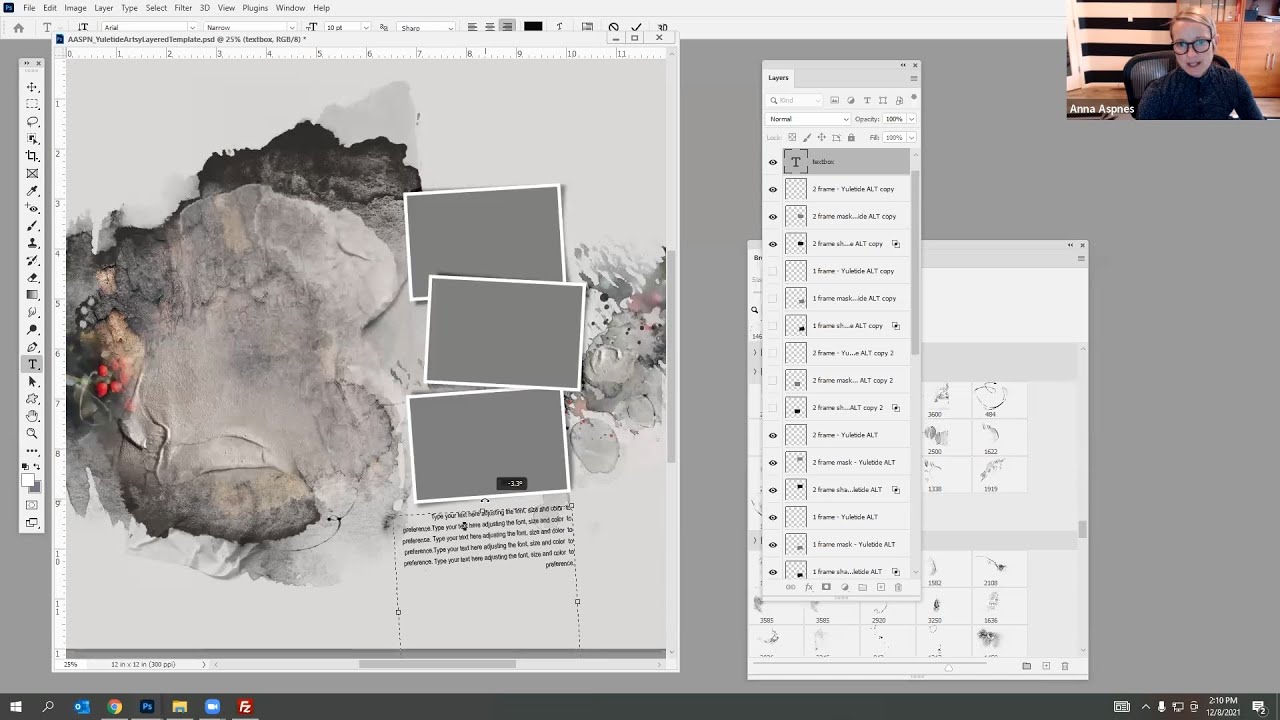Open the Plugins menu

(x=255, y=8)
